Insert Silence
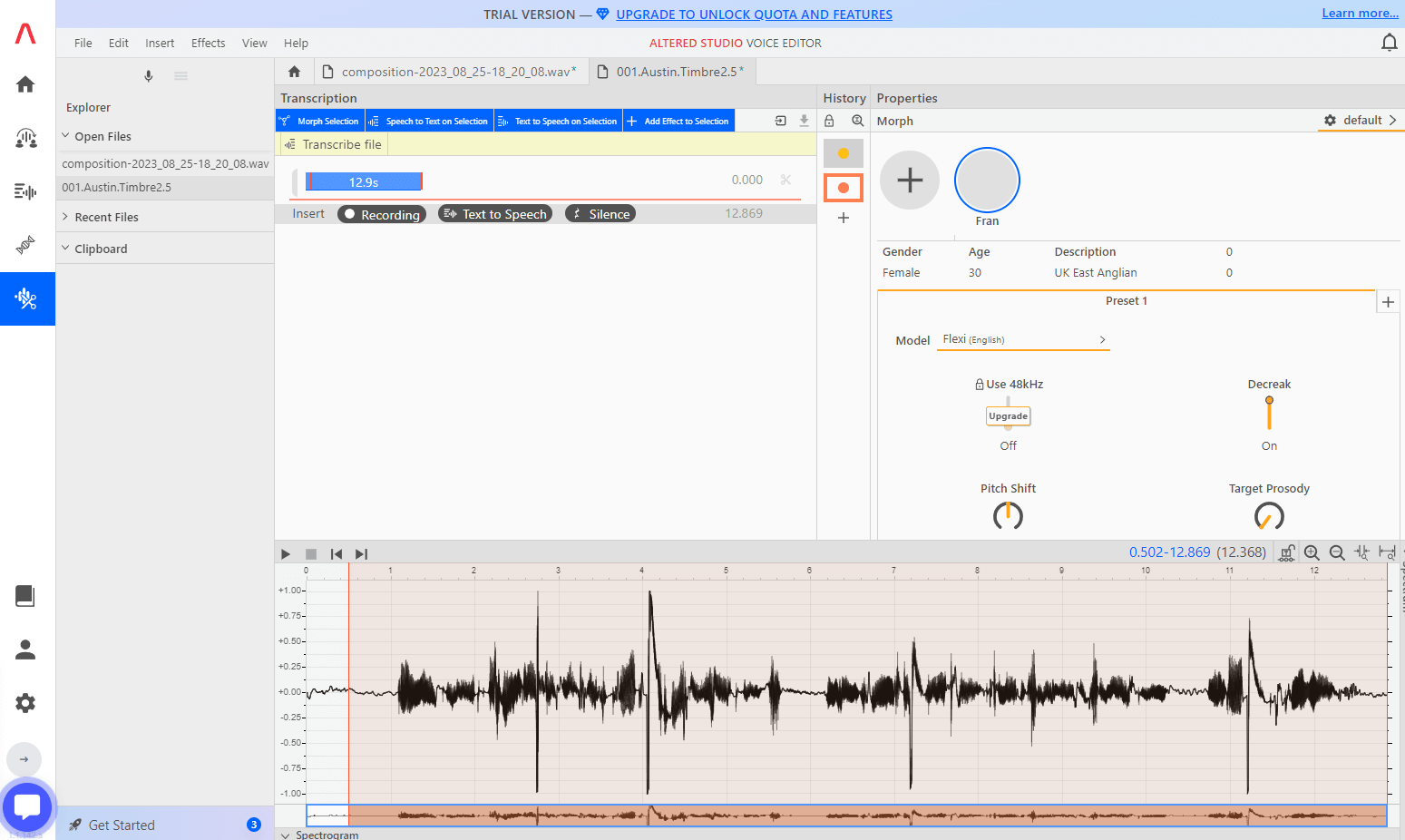This screenshot has height=840, width=1405. 600,214
